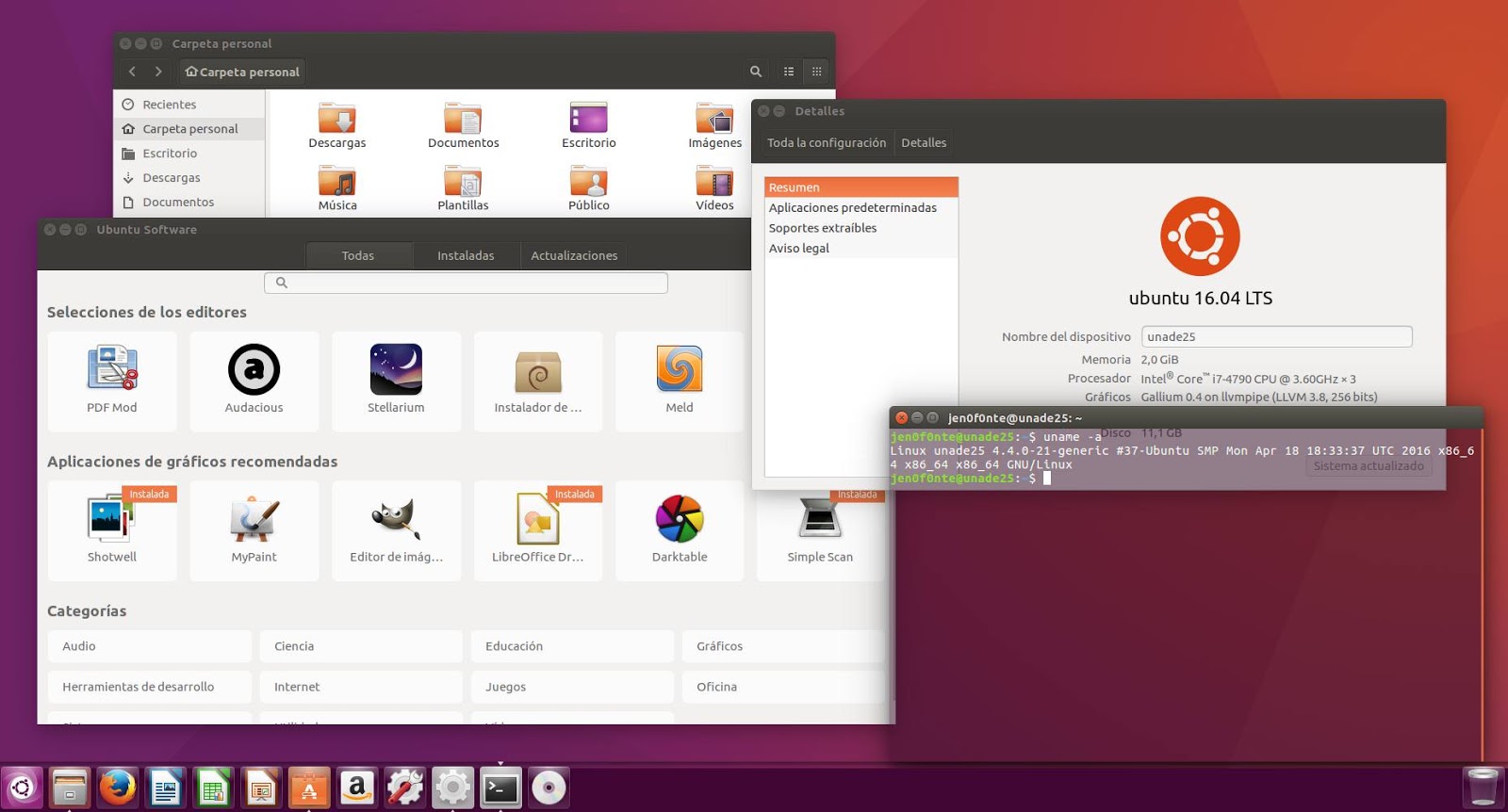Select Recientes in file manager sidebar

coord(189,105)
